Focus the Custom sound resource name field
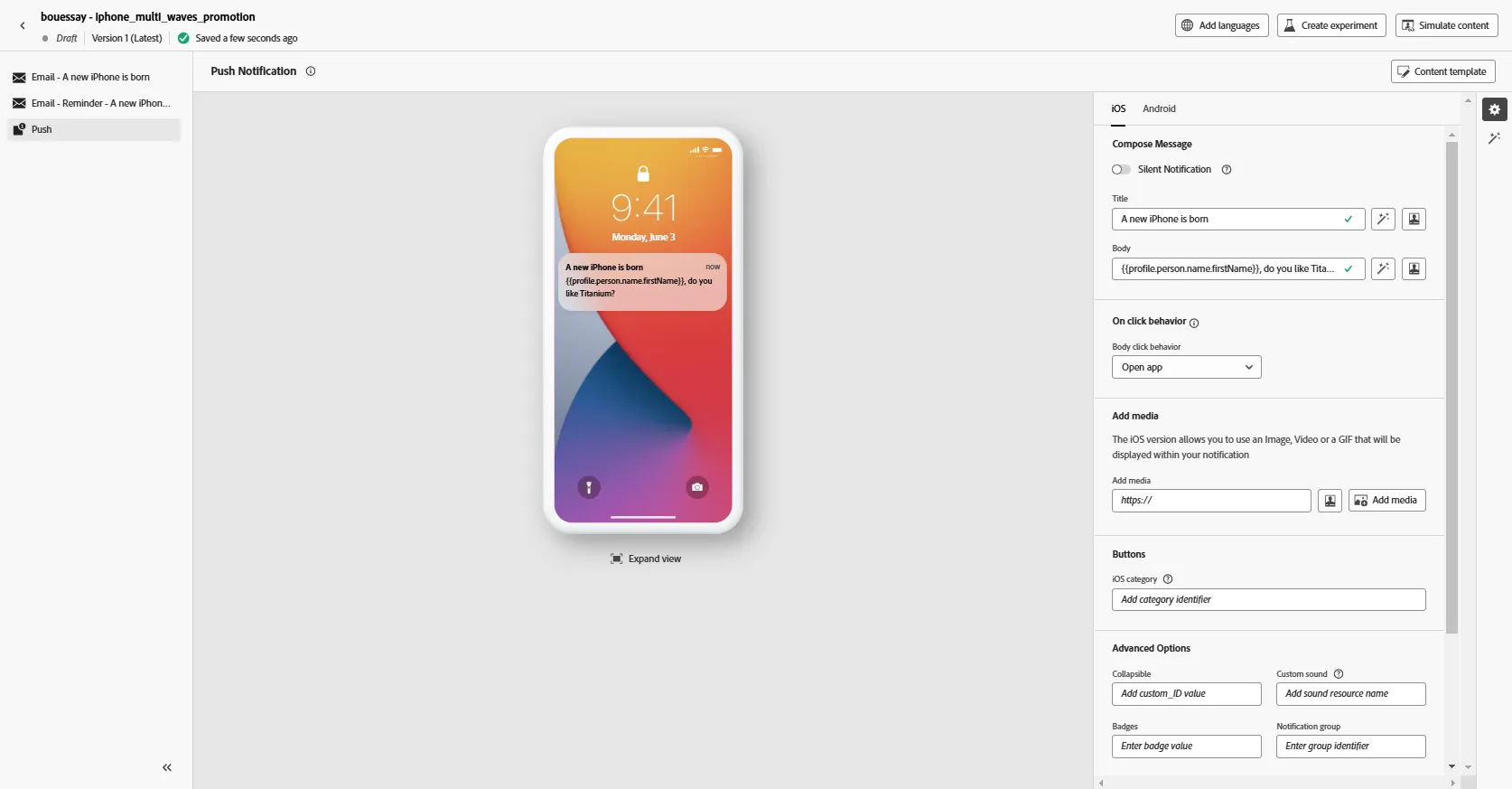This screenshot has width=1512, height=789. tap(1350, 694)
